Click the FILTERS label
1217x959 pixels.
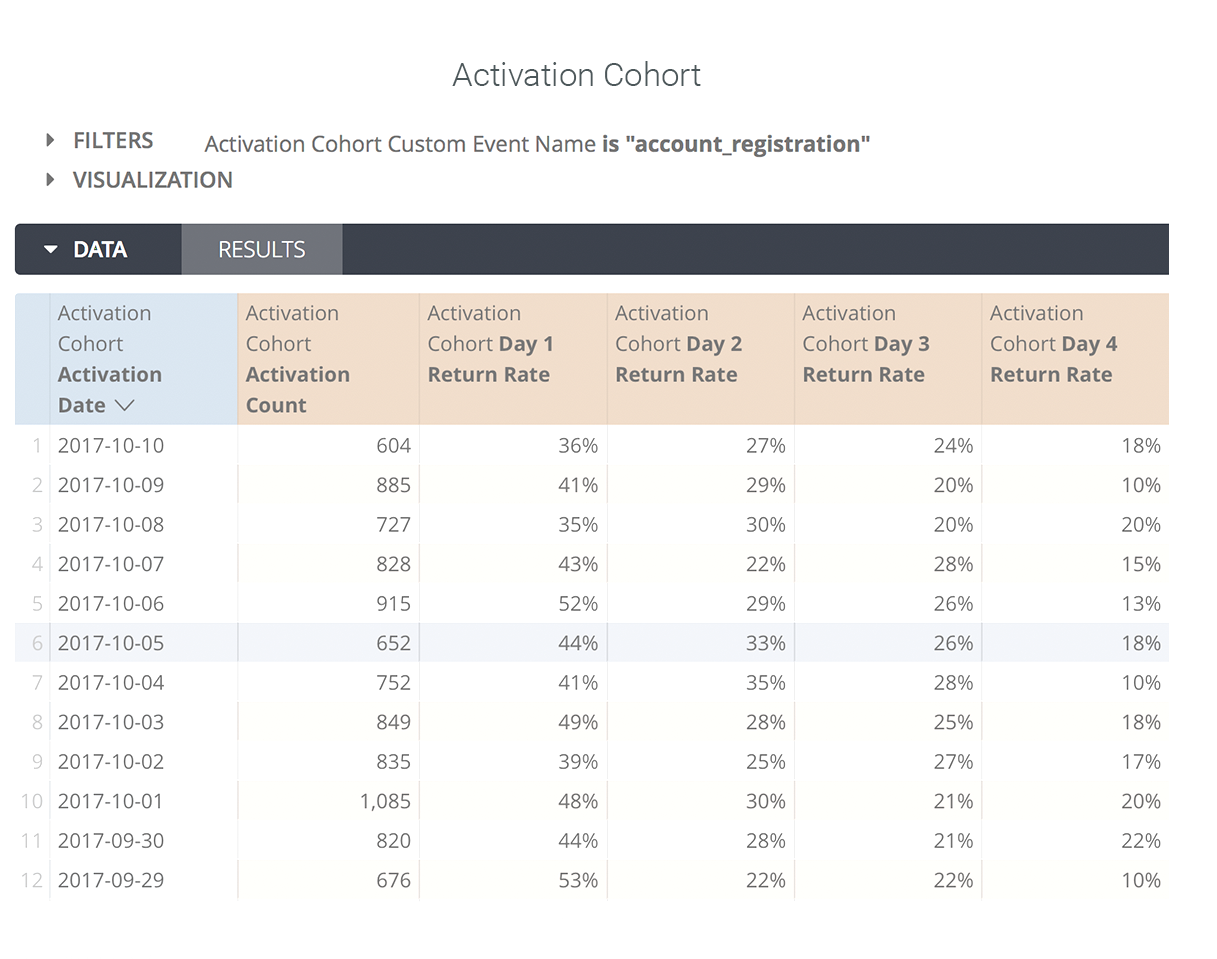pos(113,141)
